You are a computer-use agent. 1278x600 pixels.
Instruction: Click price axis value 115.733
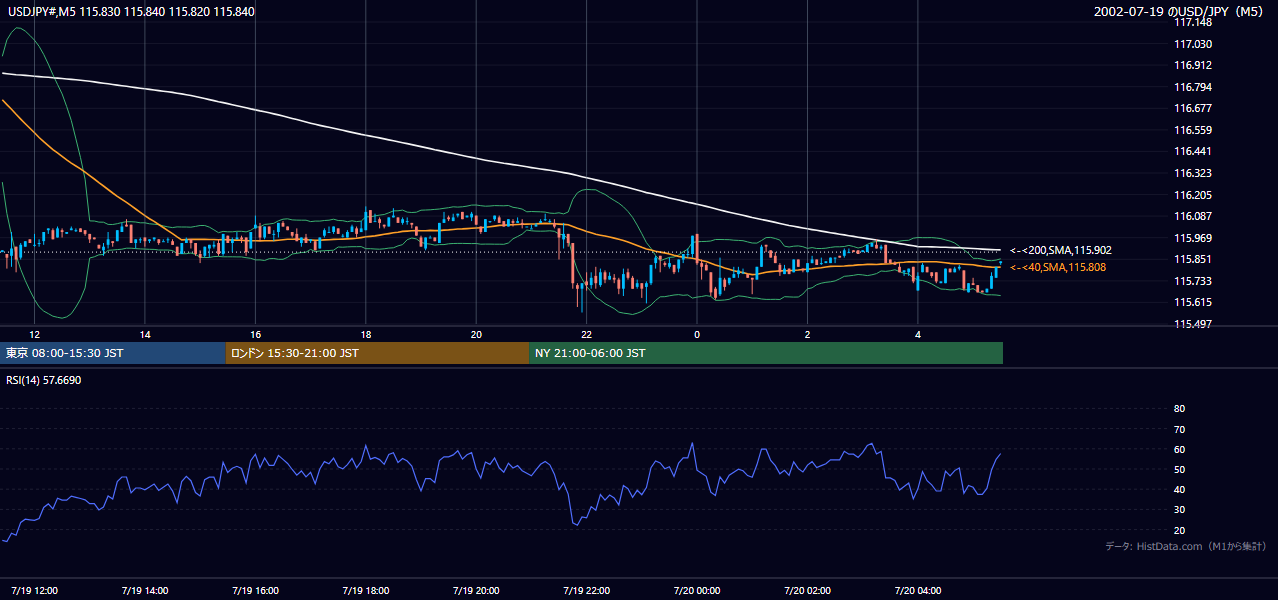point(1192,281)
